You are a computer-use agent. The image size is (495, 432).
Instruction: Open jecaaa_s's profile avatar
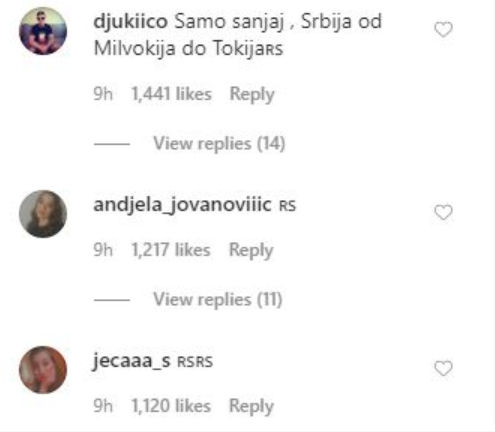point(43,370)
